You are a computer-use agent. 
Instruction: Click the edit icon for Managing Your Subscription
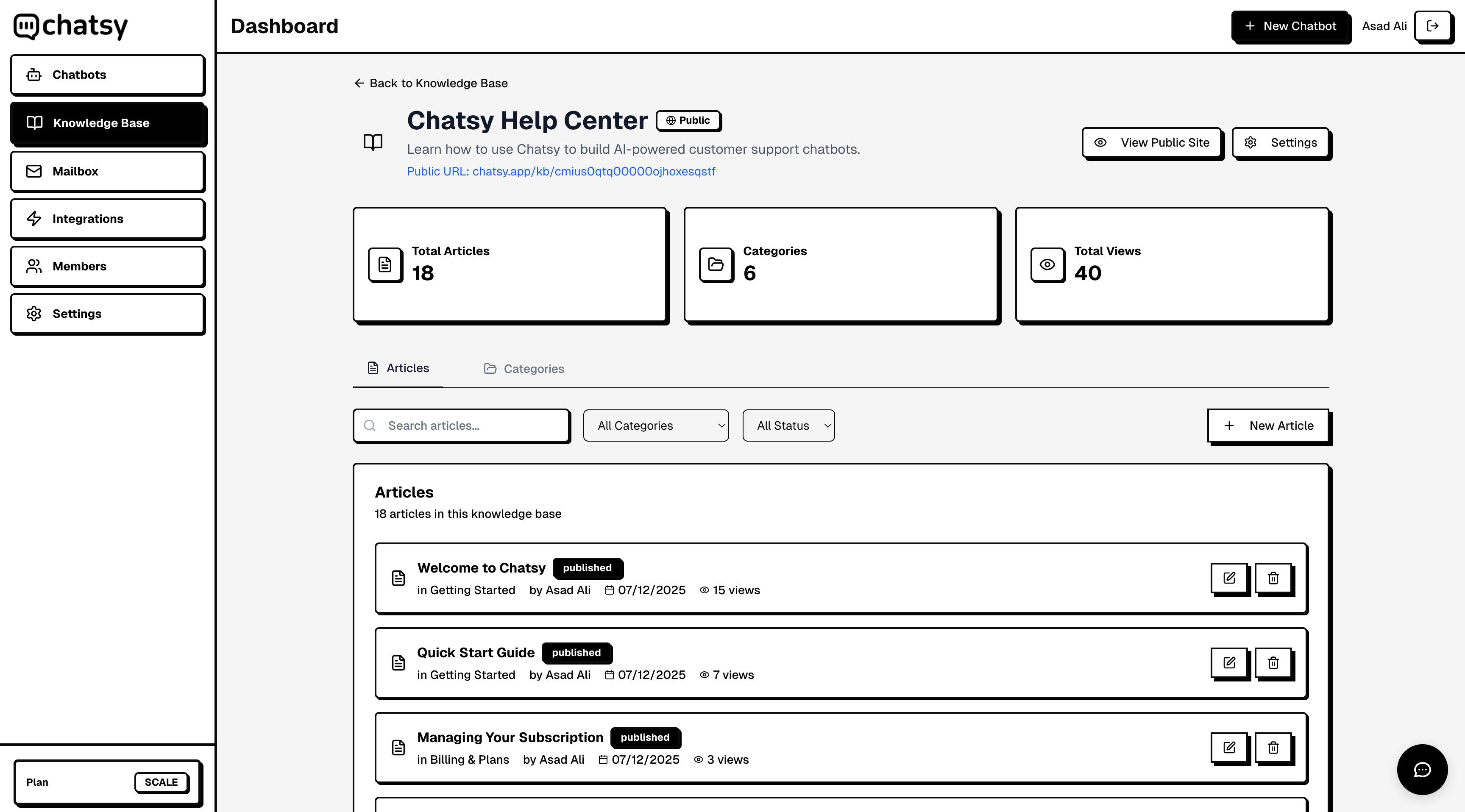1230,748
